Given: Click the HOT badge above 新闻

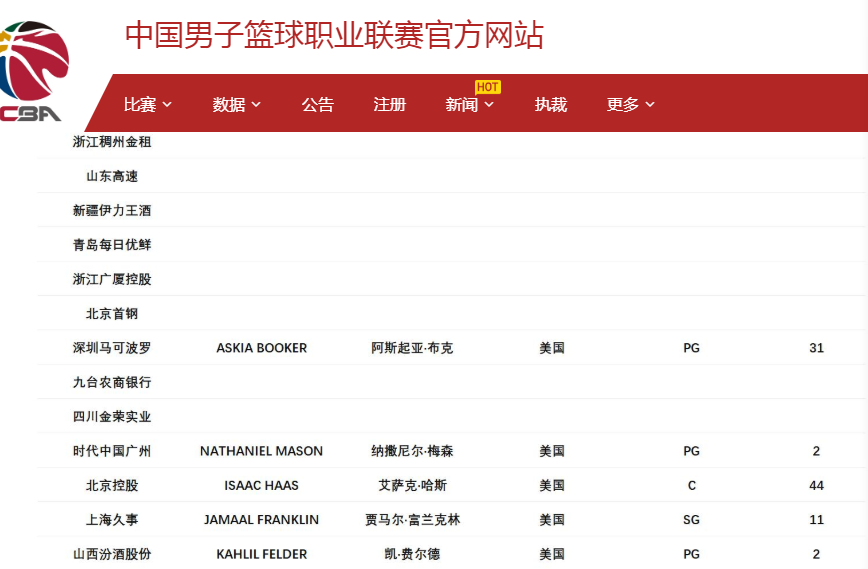Looking at the screenshot, I should pyautogui.click(x=487, y=87).
